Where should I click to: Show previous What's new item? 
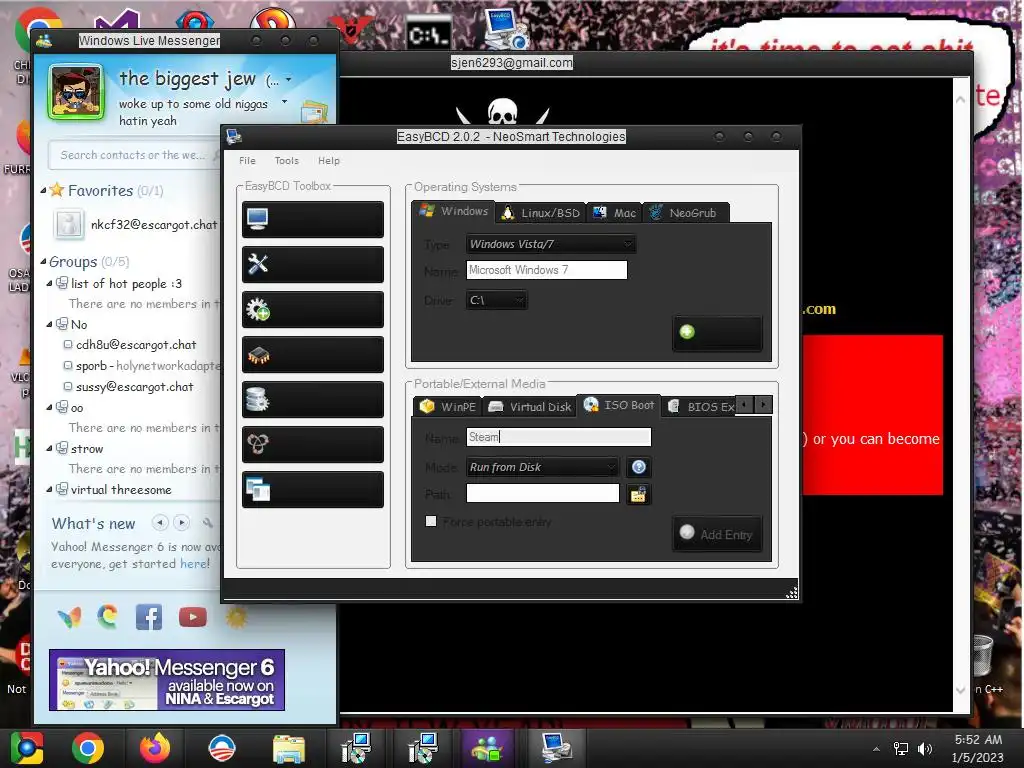pyautogui.click(x=160, y=522)
